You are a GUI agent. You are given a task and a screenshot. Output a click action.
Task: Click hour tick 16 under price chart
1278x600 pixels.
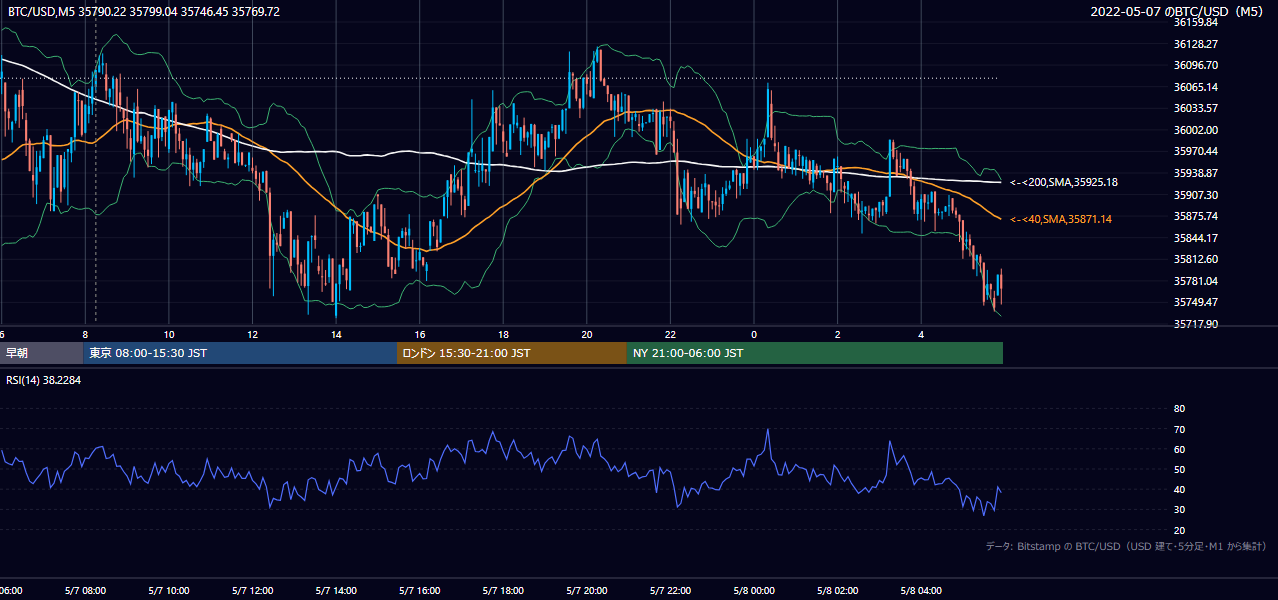(420, 334)
